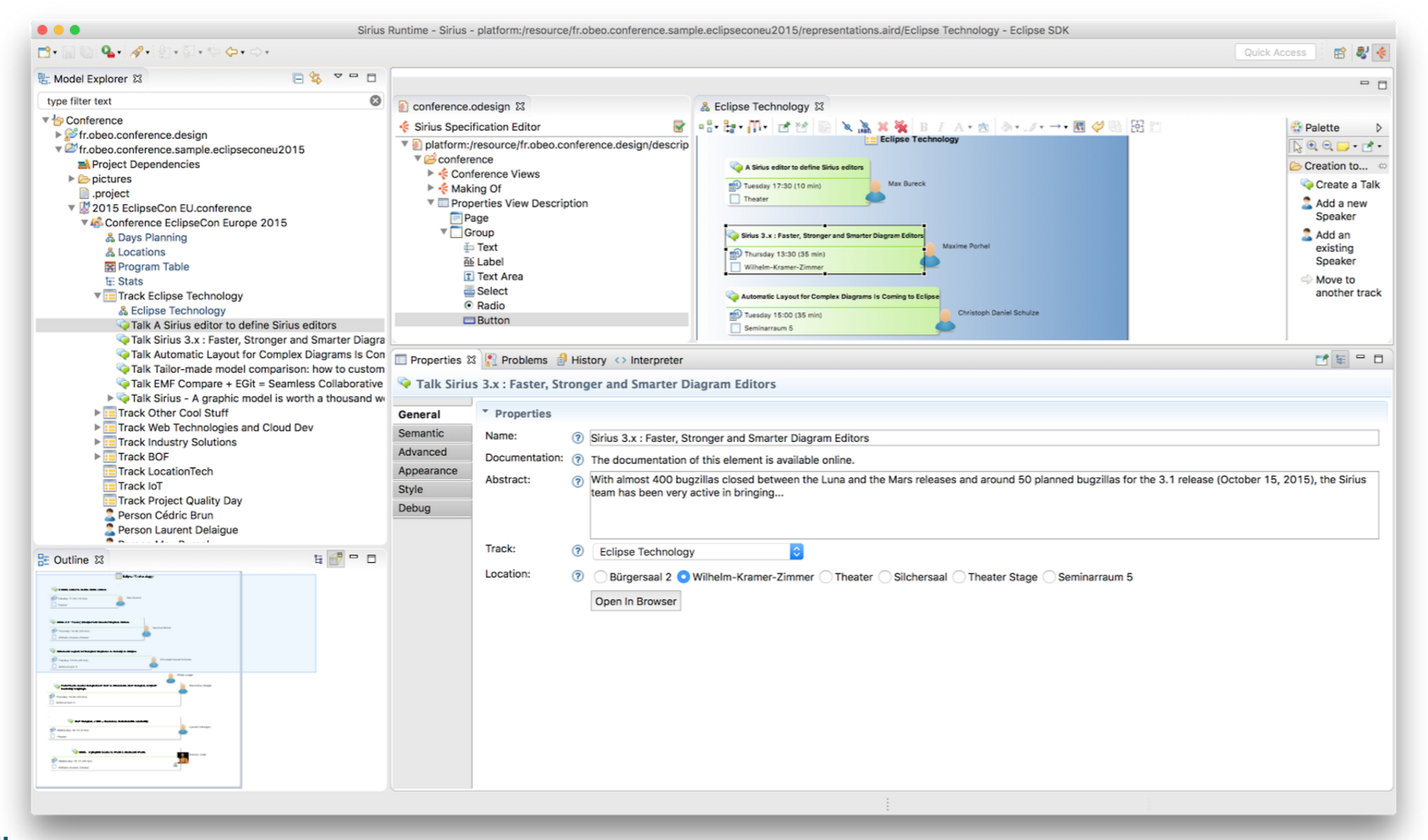The image size is (1428, 840).
Task: Click the Arrange All diagram toolbar icon
Action: pyautogui.click(x=706, y=127)
